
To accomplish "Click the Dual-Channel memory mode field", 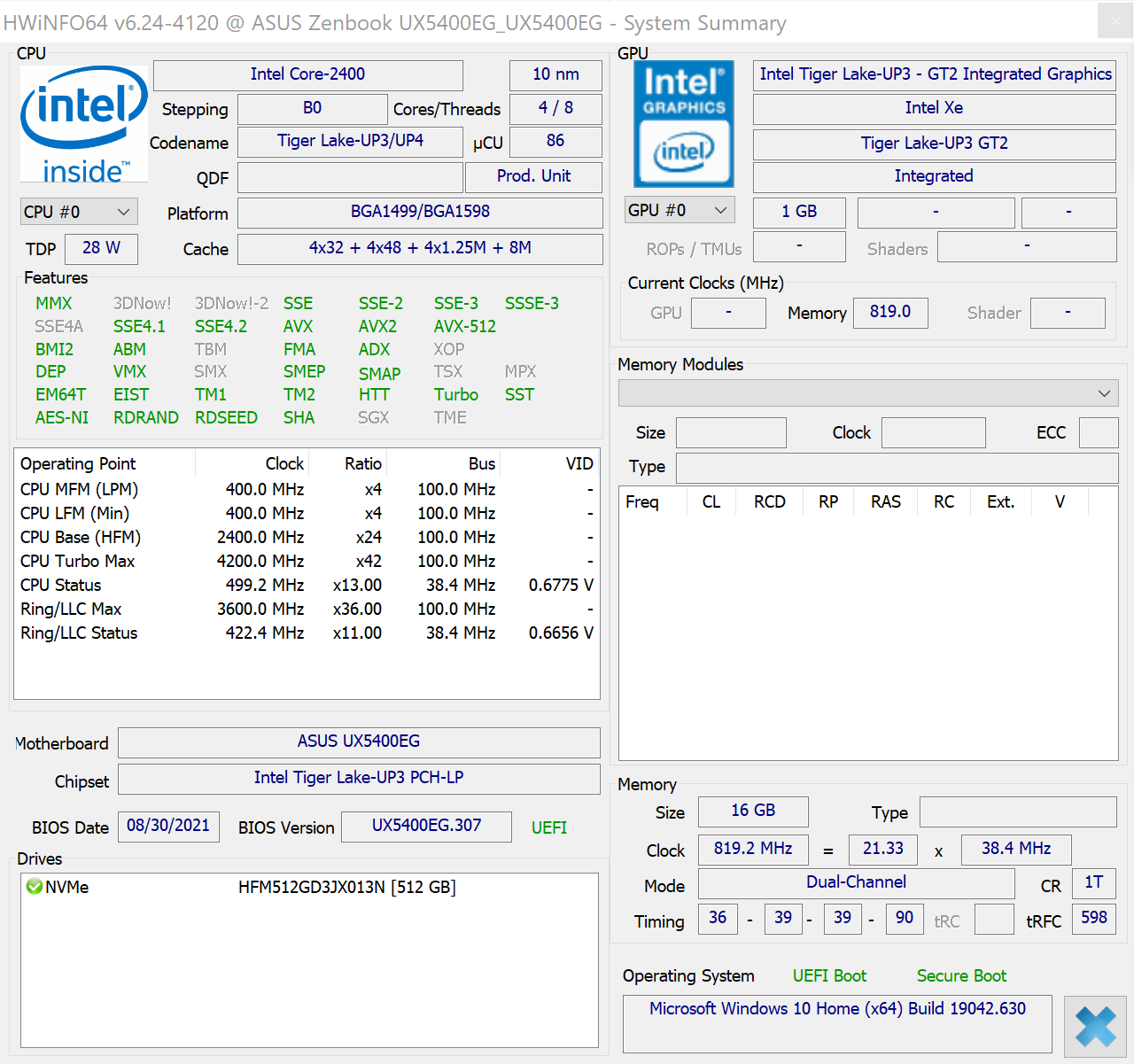I will [856, 883].
